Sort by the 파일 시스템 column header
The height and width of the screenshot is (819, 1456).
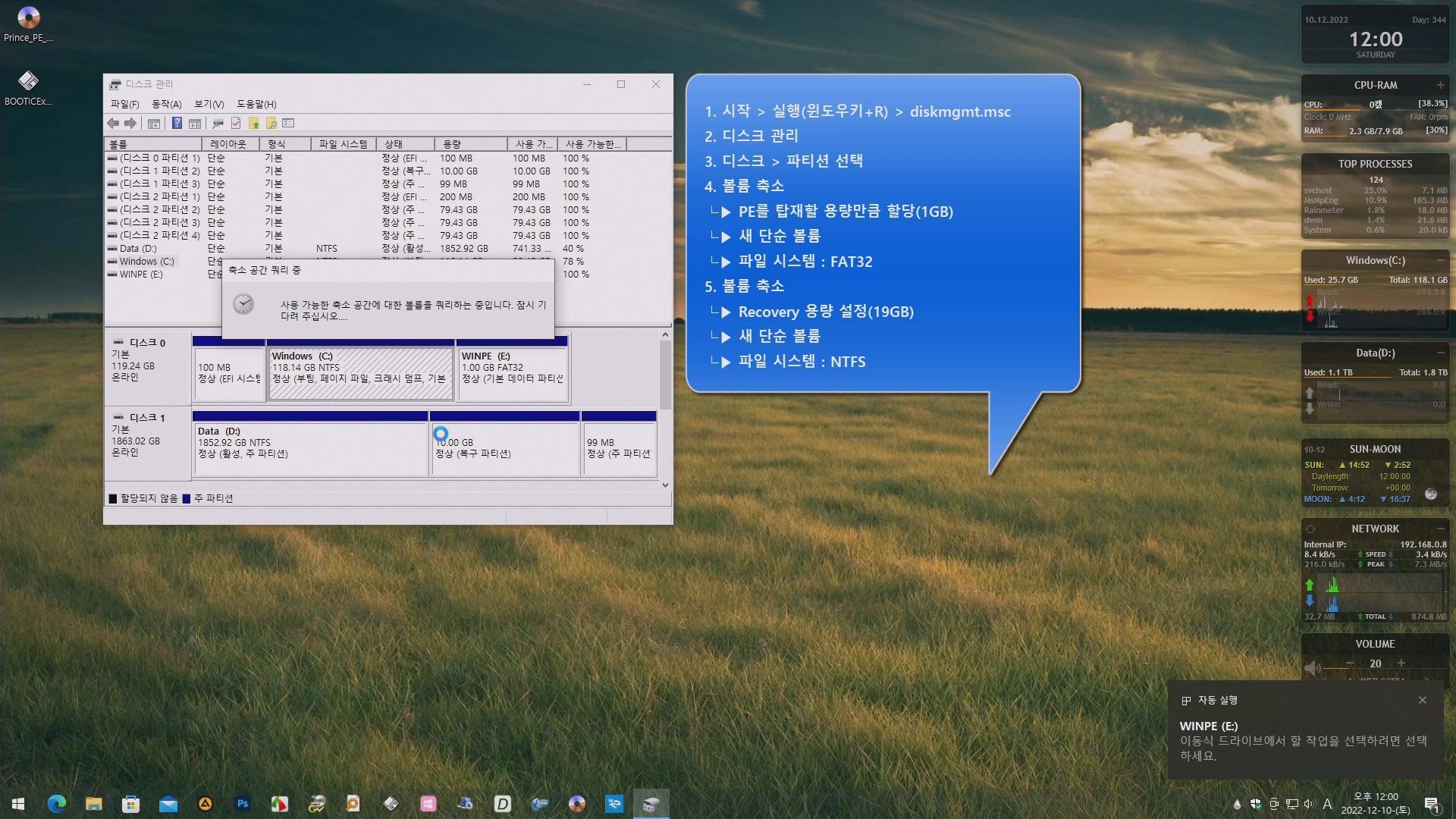coord(343,144)
